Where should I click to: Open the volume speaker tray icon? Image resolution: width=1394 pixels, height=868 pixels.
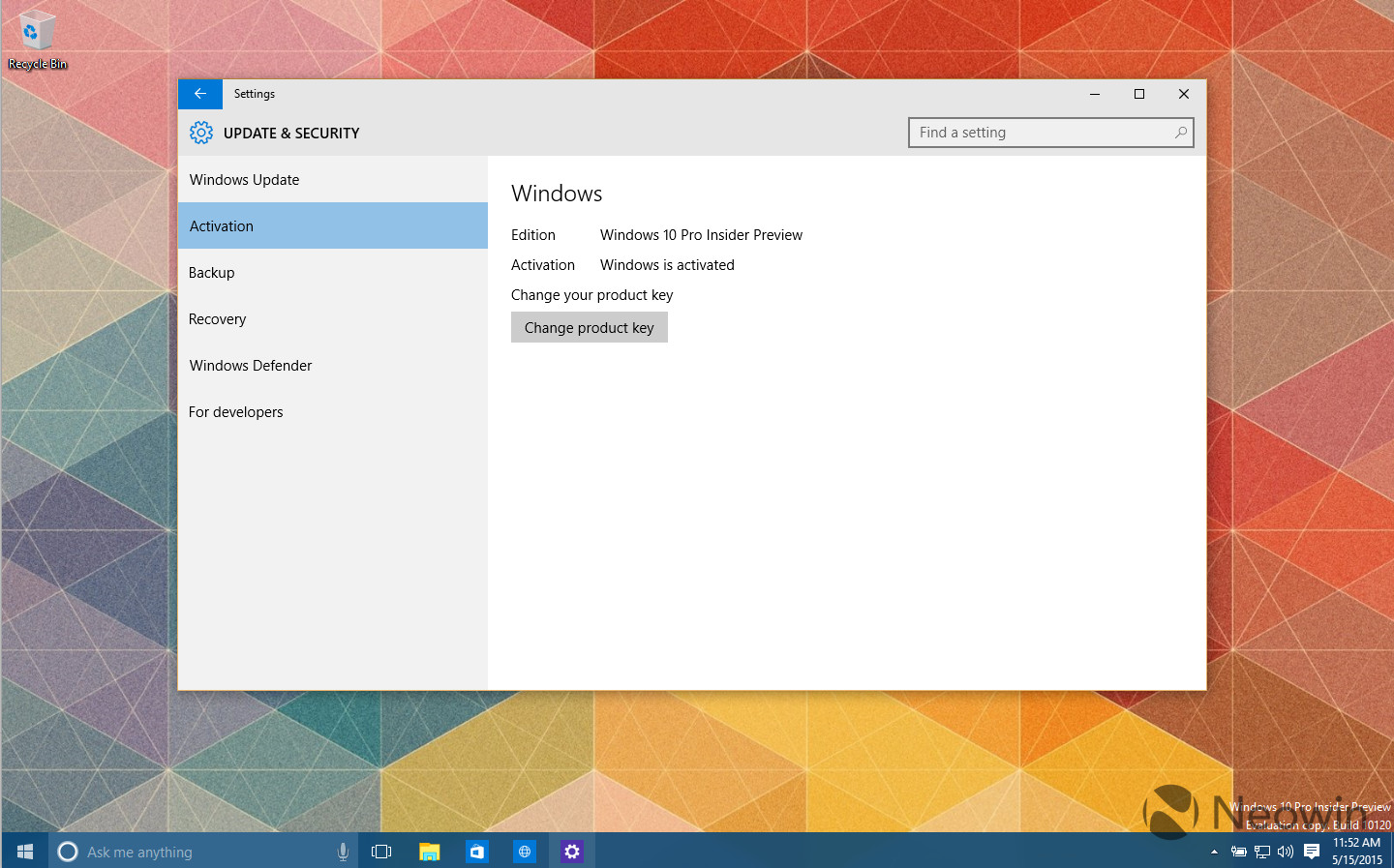coord(1286,852)
